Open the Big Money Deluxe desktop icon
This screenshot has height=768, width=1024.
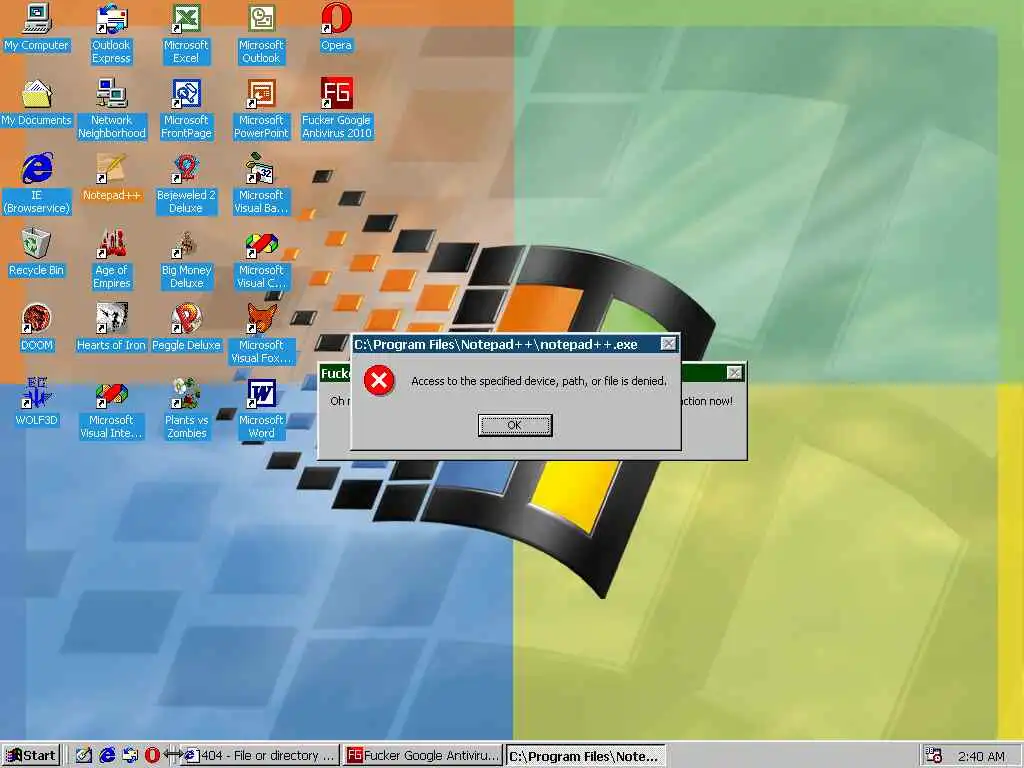(186, 259)
